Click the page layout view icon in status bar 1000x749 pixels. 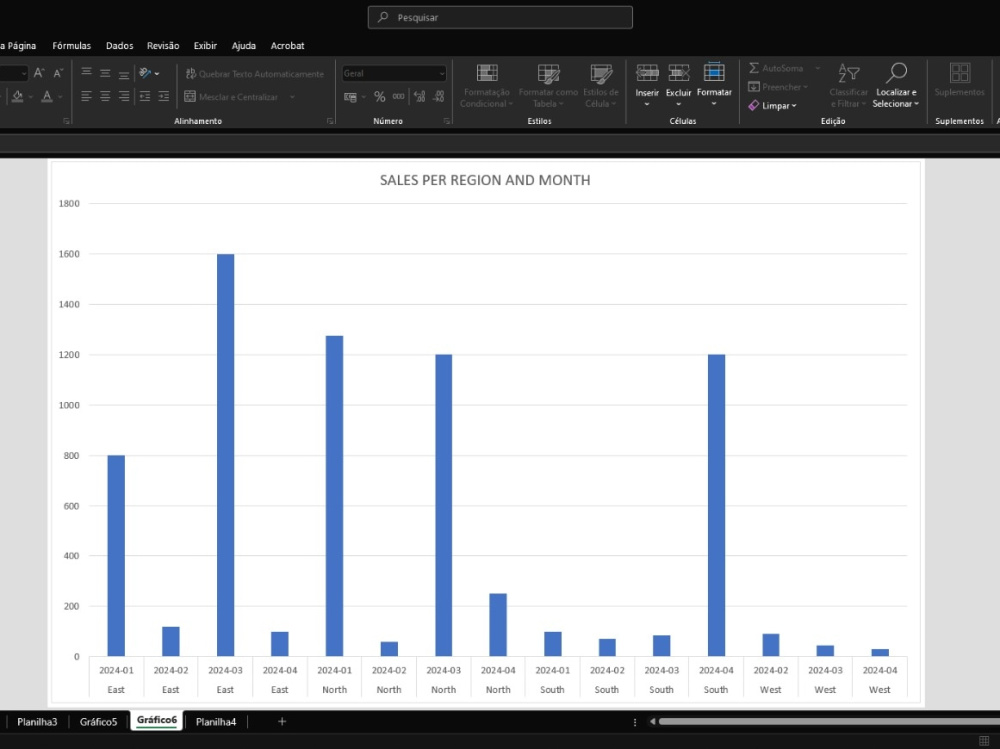[x=984, y=741]
